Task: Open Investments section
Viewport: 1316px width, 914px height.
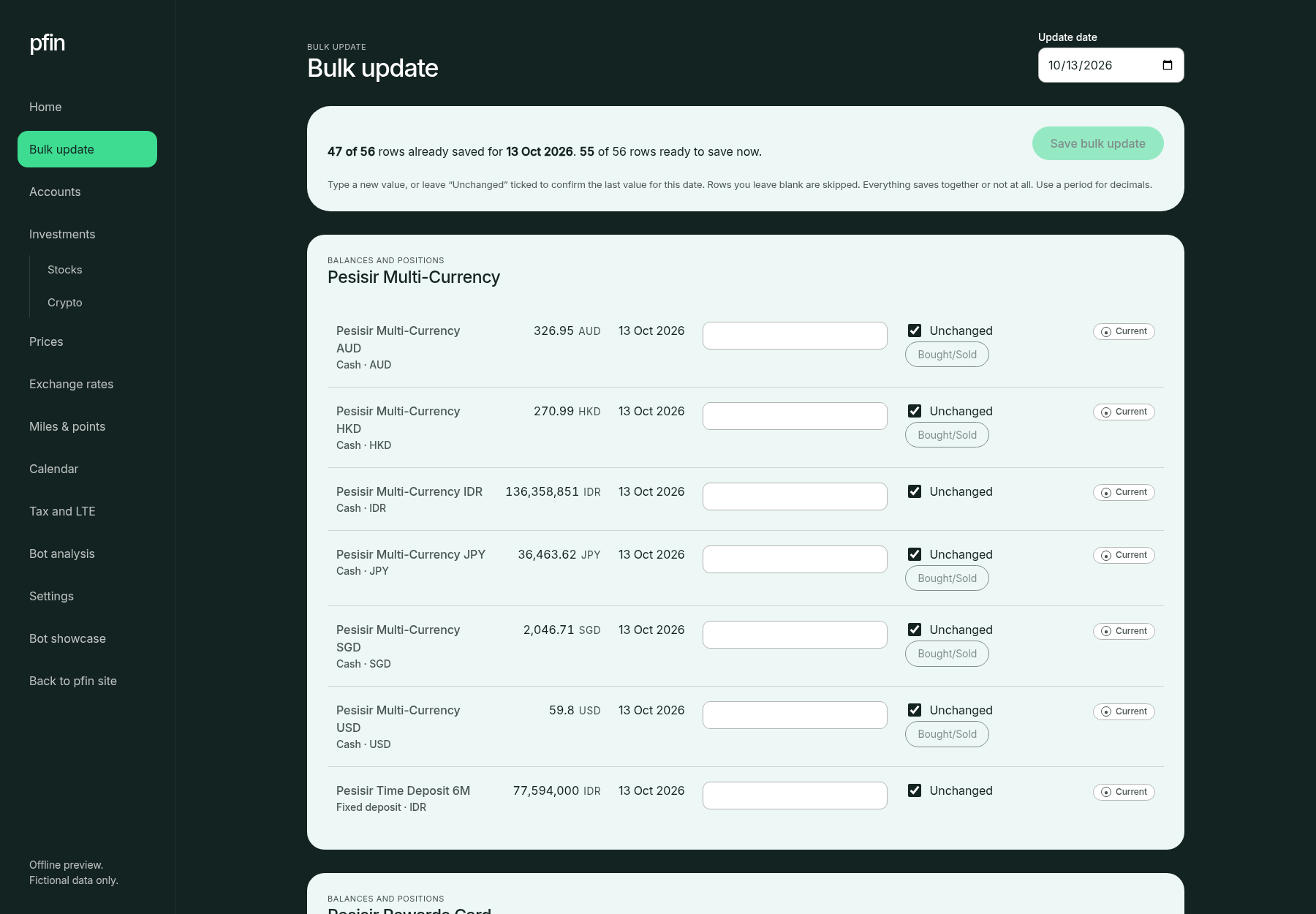Action: tap(87, 234)
